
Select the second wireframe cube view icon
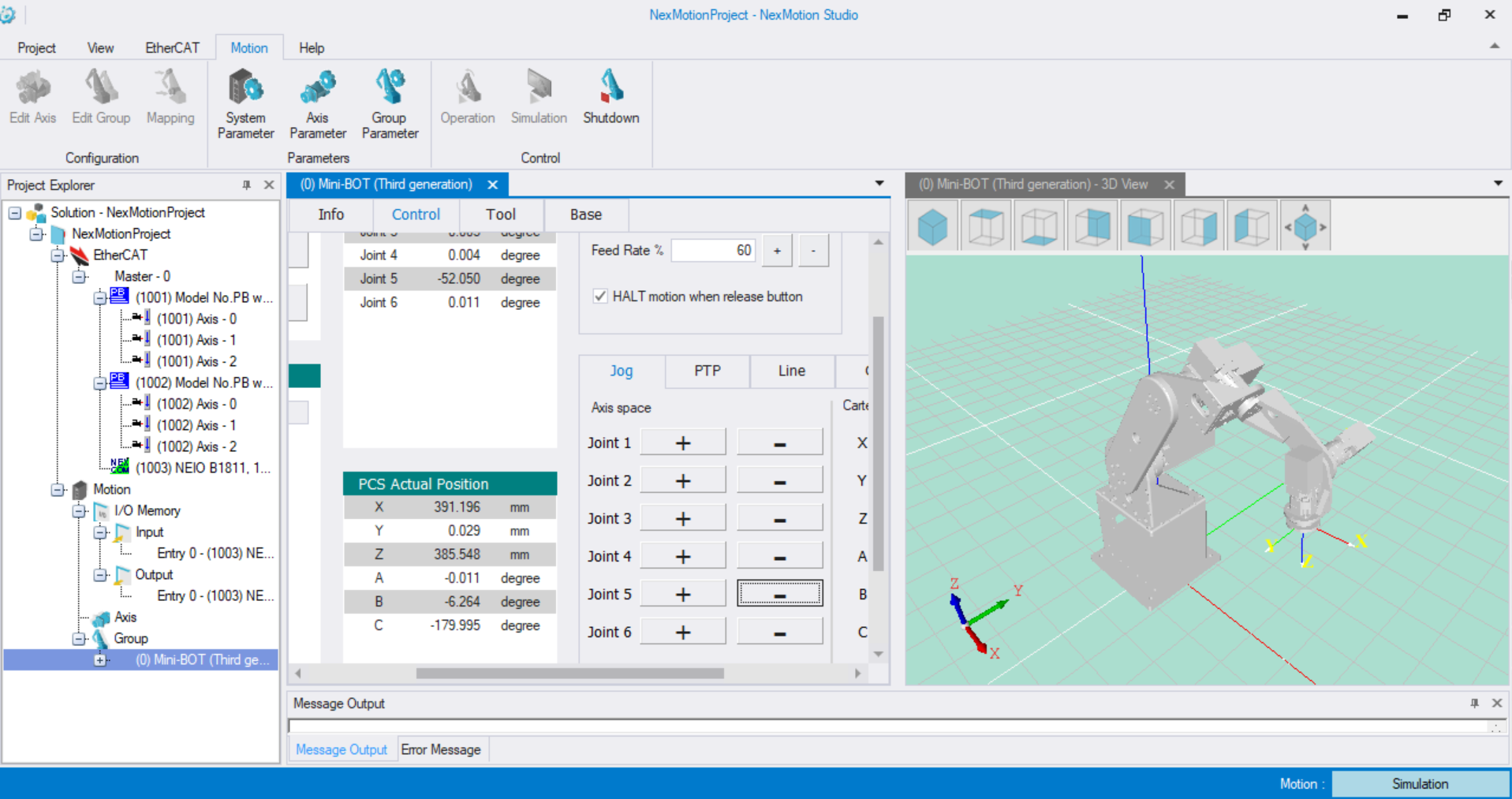tap(986, 226)
